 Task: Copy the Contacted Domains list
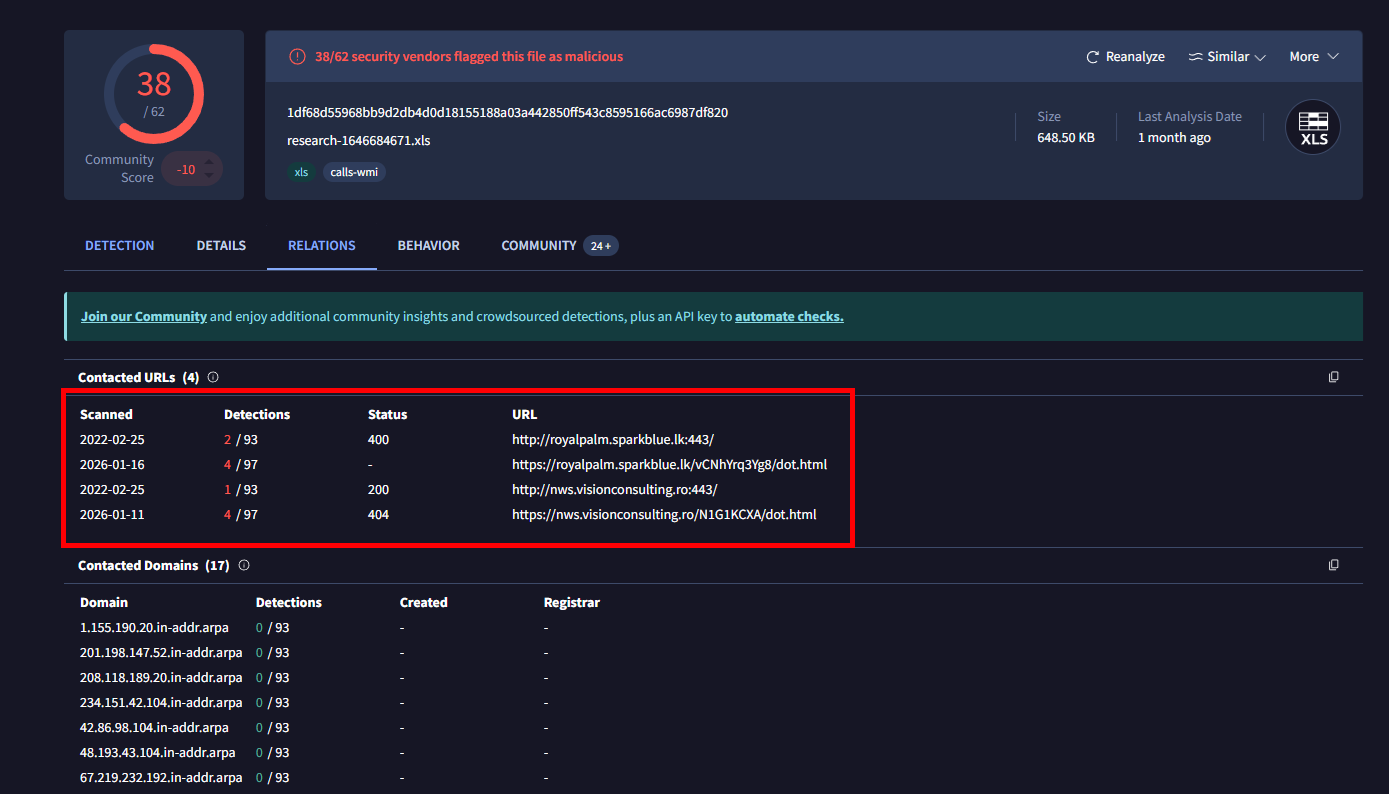[x=1333, y=565]
